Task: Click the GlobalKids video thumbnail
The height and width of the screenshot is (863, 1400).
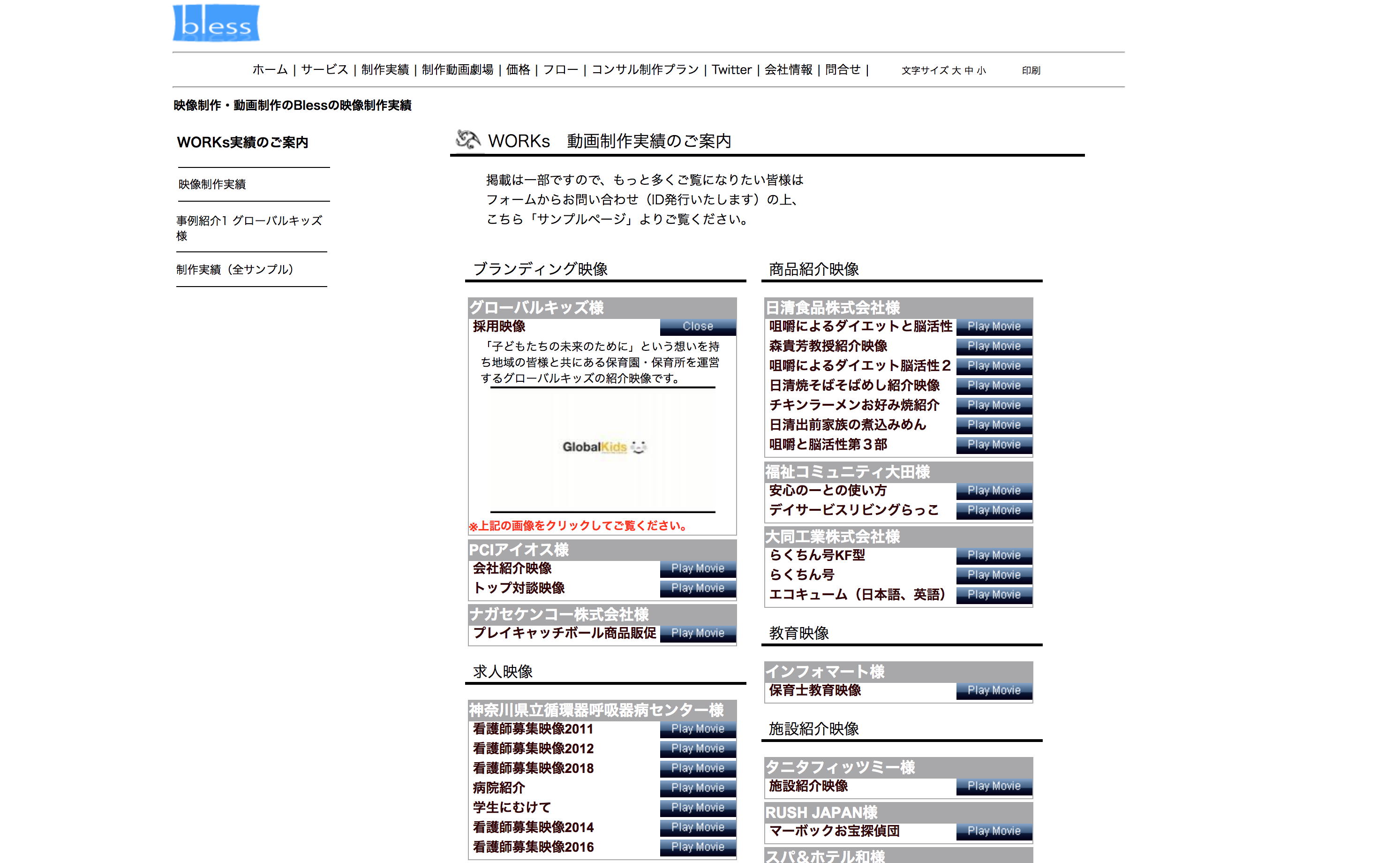Action: [x=602, y=449]
